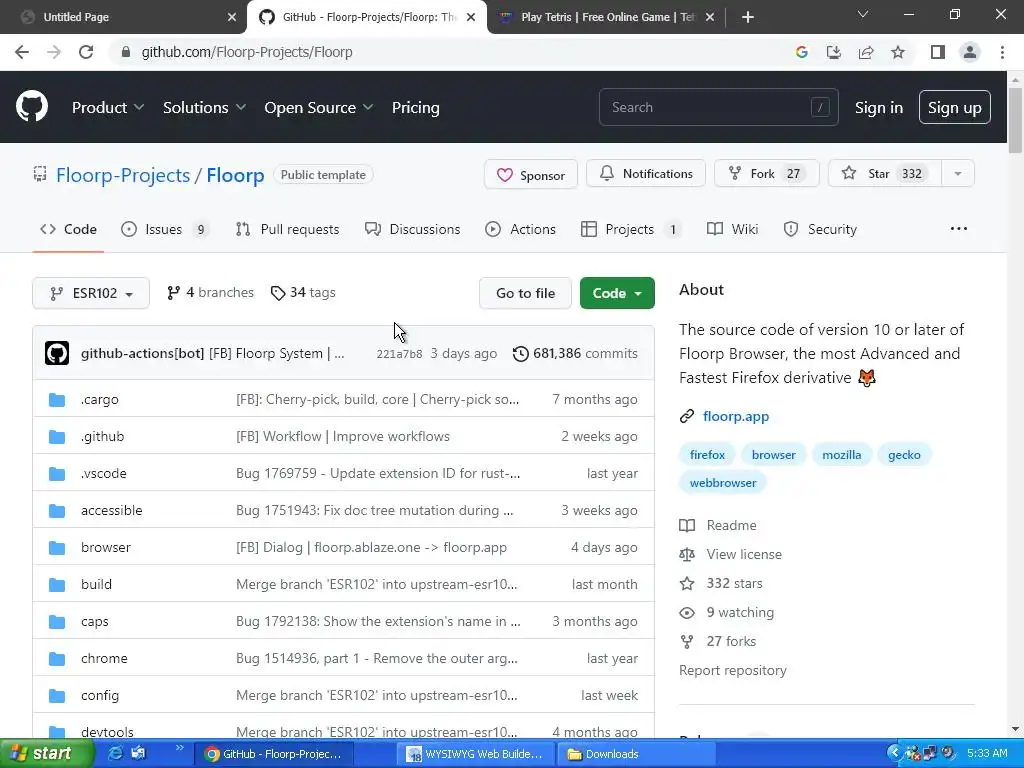
Task: Reload the page with refresh icon
Action: [x=86, y=52]
